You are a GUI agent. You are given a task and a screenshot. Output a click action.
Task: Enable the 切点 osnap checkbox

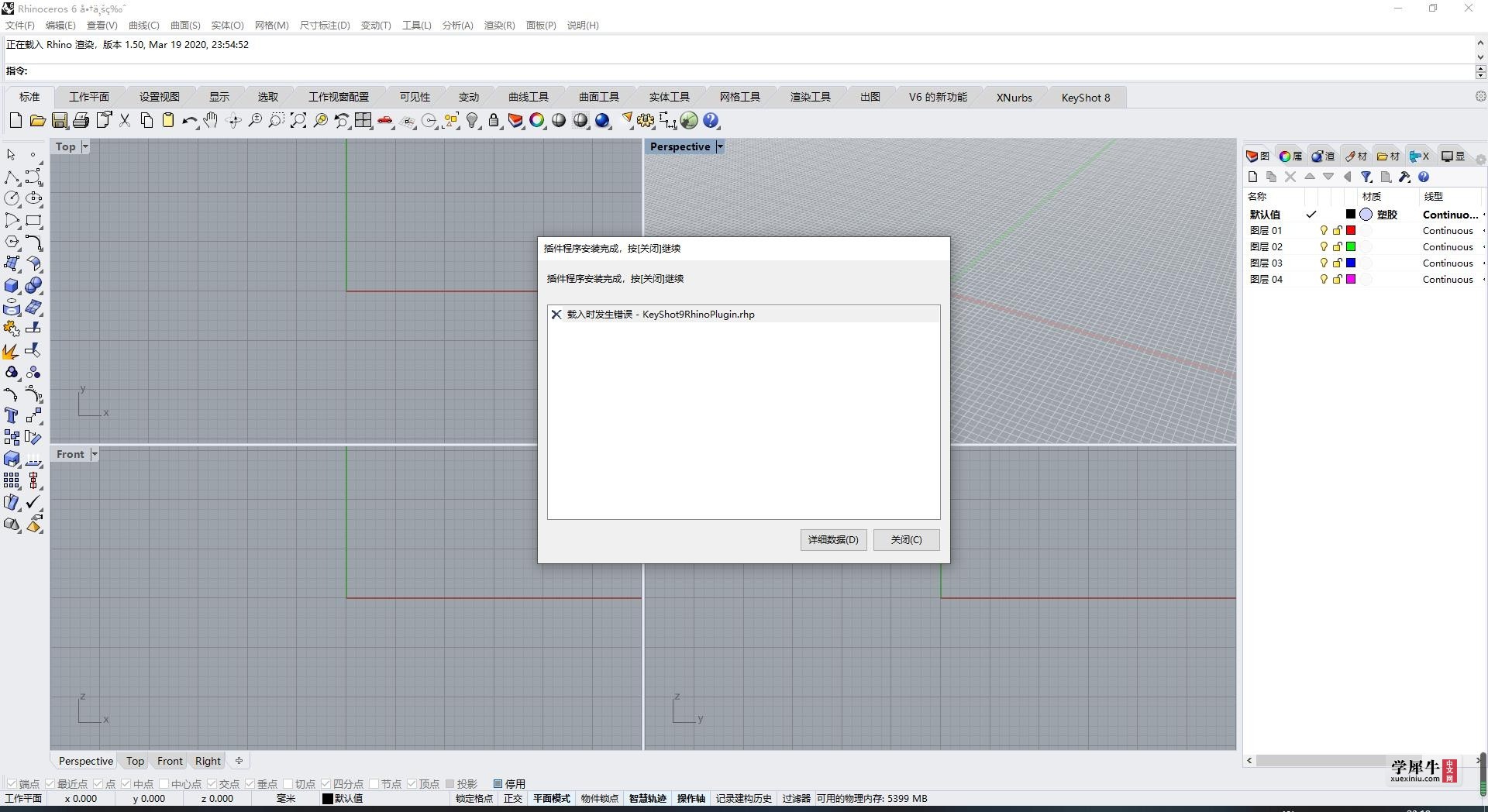point(288,784)
